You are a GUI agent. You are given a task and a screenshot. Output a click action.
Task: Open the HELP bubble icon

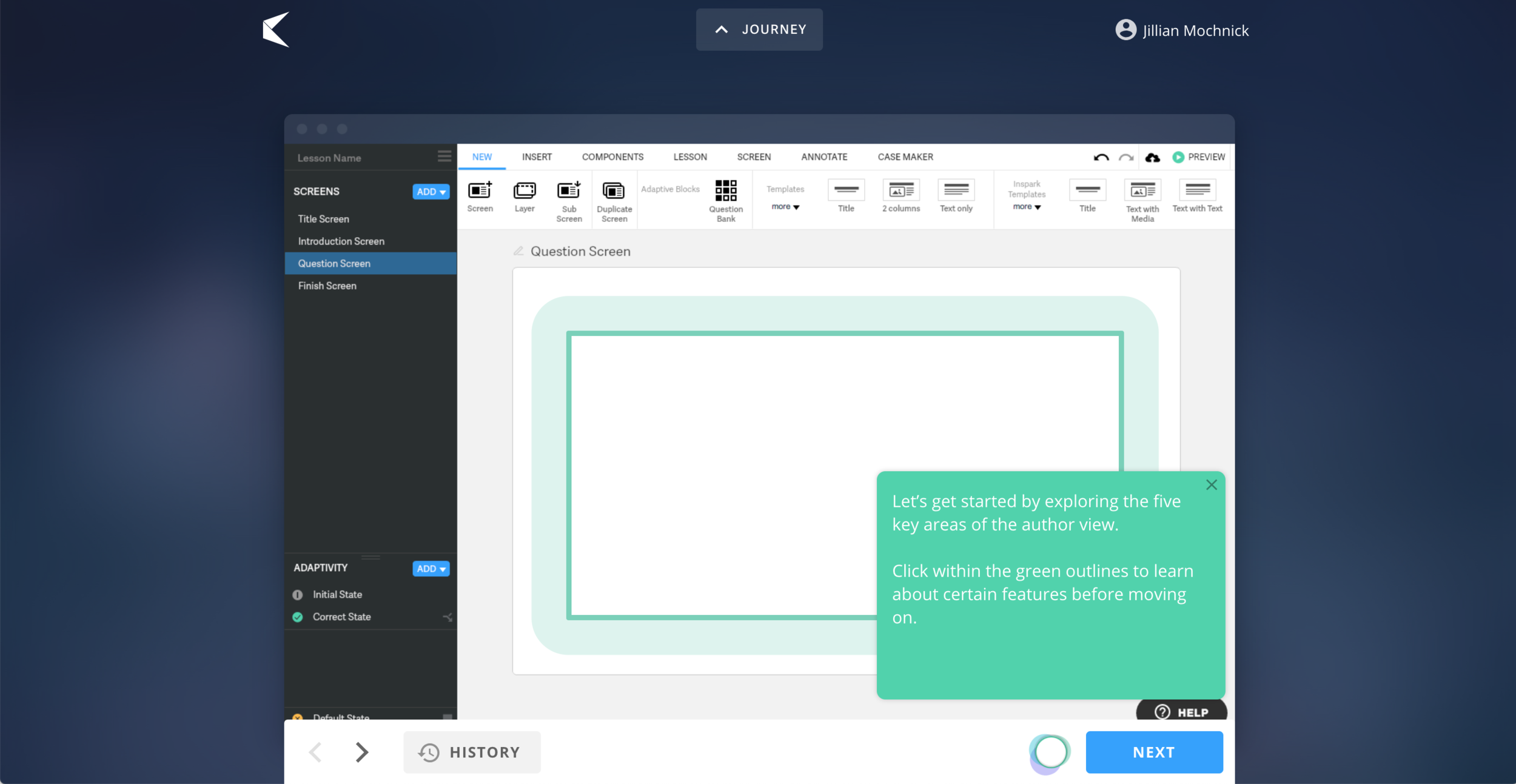pyautogui.click(x=1162, y=711)
